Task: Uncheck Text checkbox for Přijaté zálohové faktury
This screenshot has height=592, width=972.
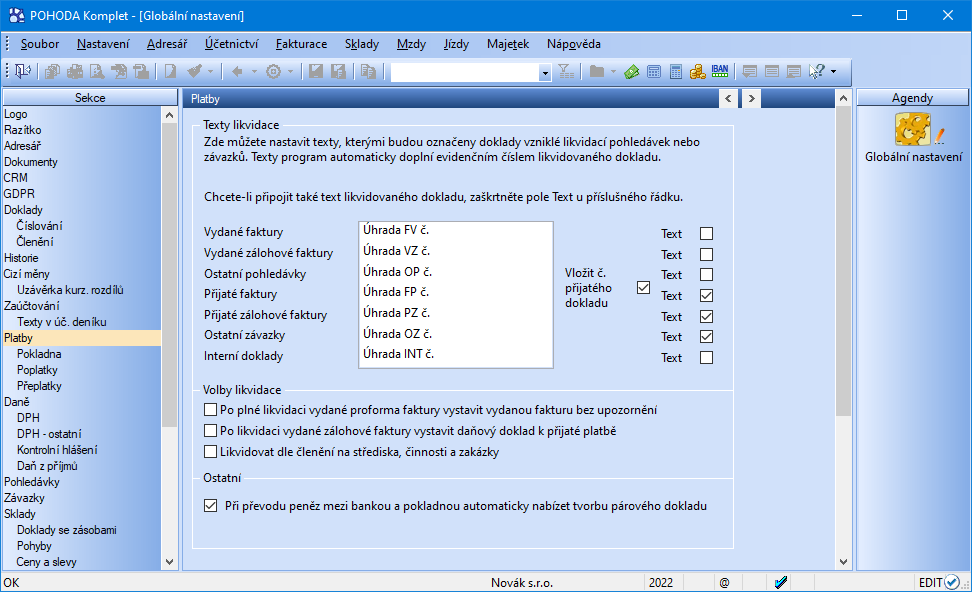Action: (x=706, y=317)
